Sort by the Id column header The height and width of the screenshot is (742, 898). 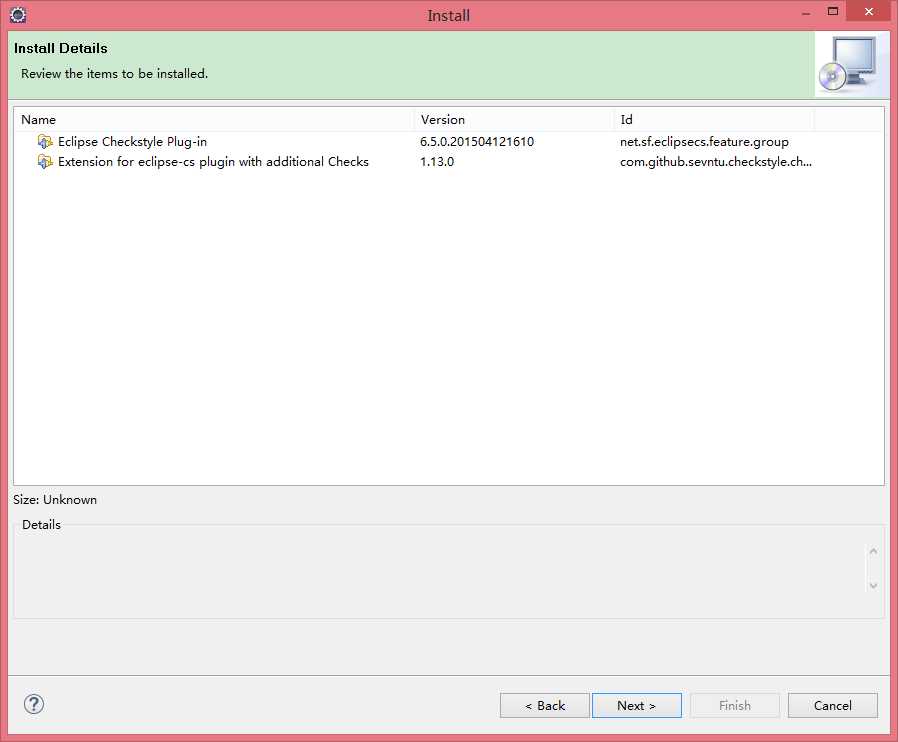[714, 120]
